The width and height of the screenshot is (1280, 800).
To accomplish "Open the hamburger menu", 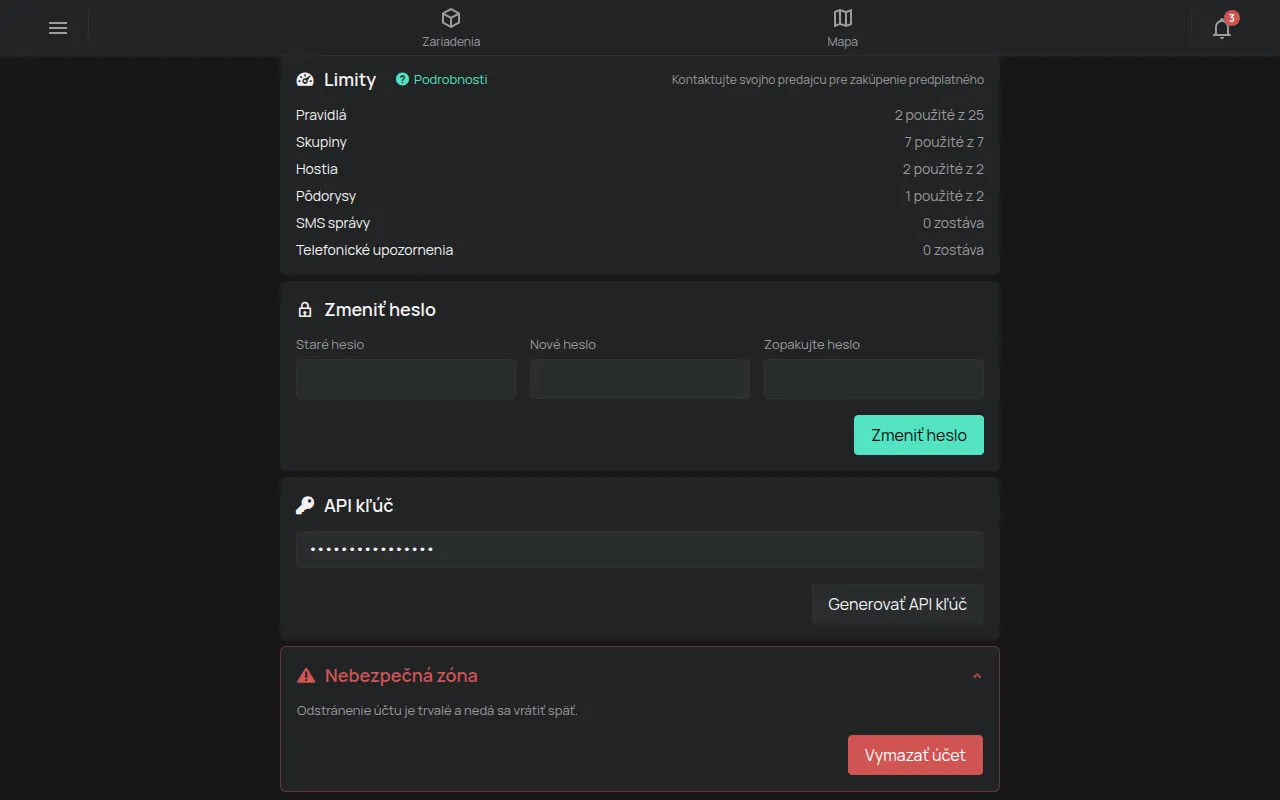I will (58, 28).
